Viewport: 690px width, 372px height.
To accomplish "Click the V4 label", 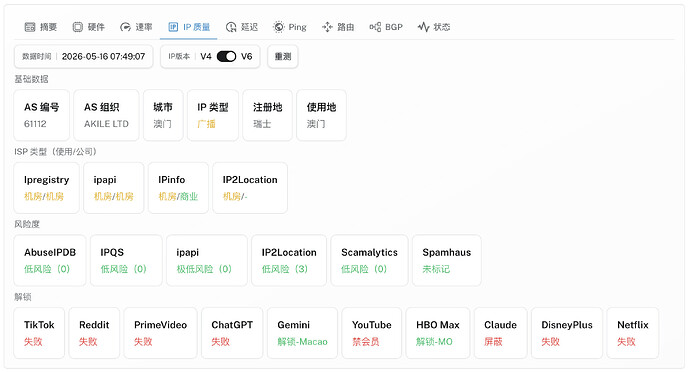I will click(206, 56).
